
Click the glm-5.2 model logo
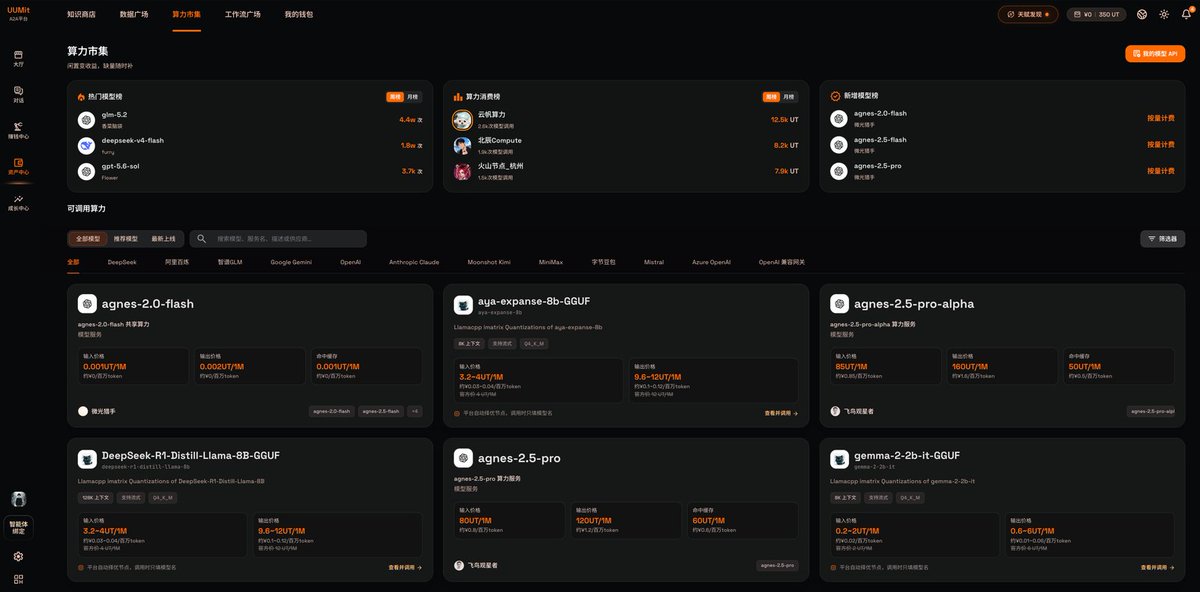(x=86, y=119)
